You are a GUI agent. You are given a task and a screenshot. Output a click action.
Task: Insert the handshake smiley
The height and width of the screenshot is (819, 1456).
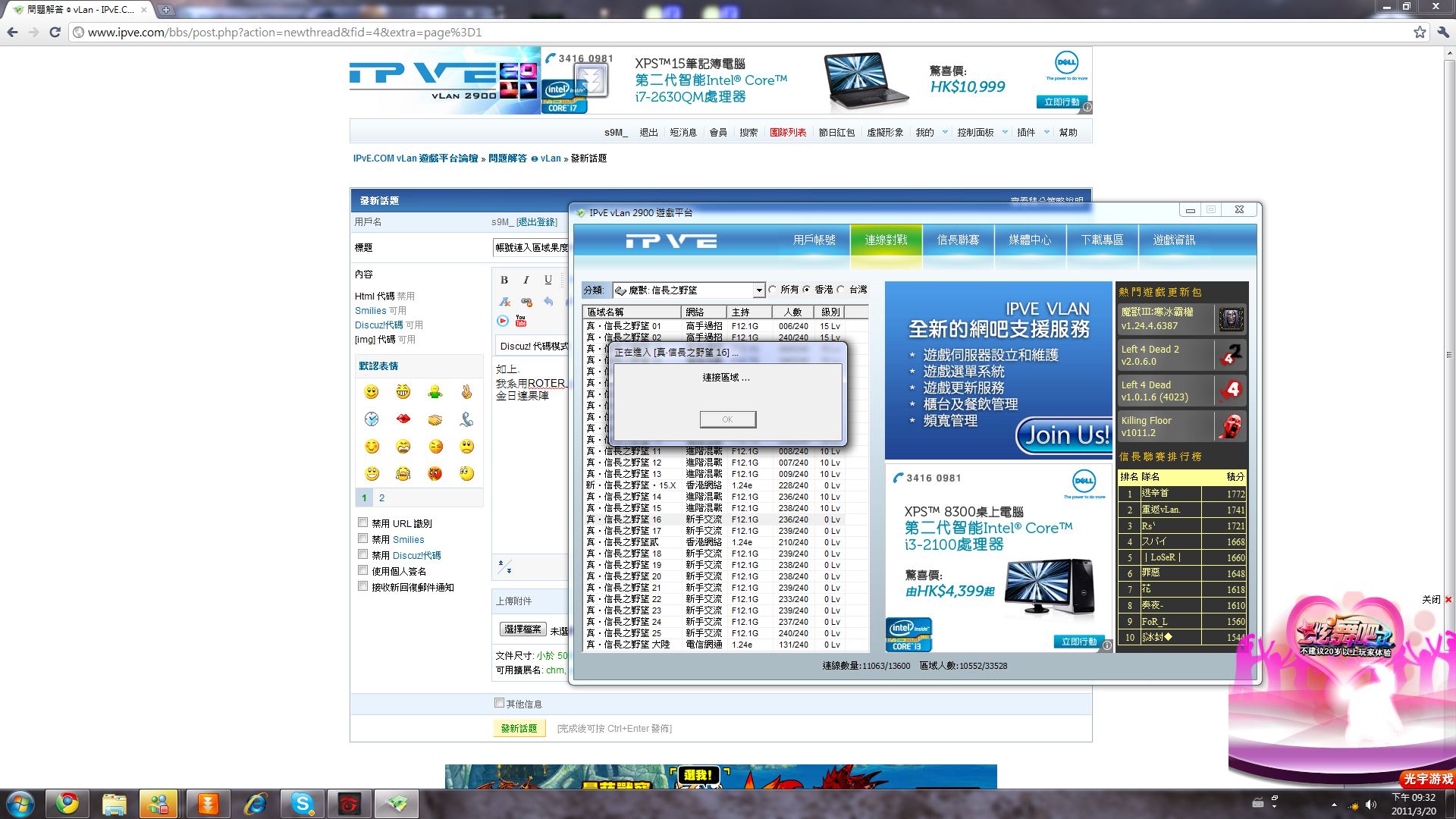[435, 419]
